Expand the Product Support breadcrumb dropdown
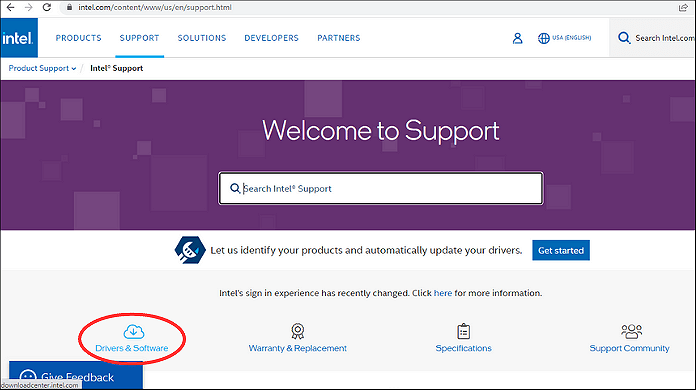This screenshot has height=390, width=696. click(42, 68)
